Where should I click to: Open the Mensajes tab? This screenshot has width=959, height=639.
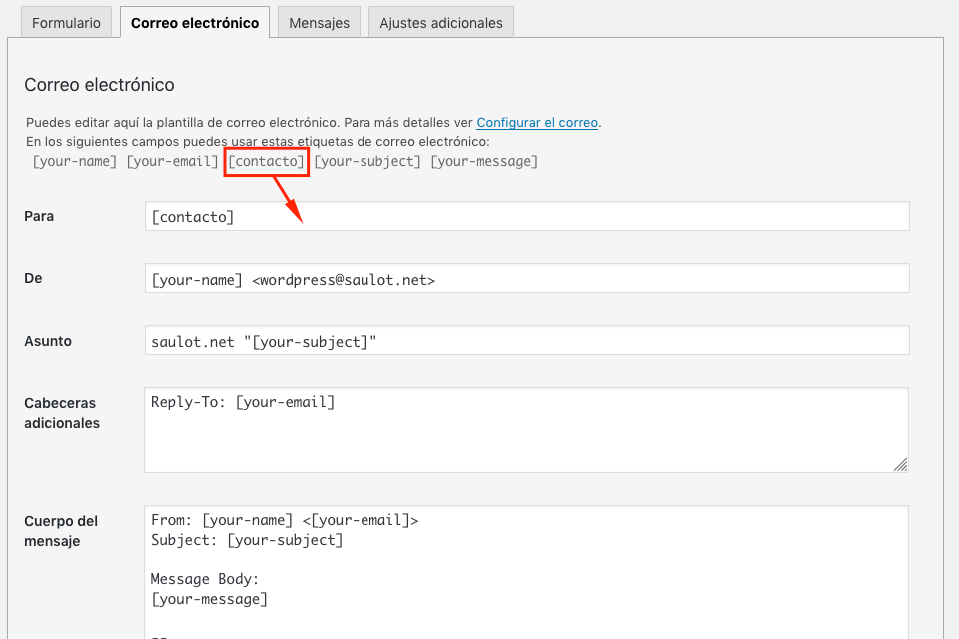(x=319, y=23)
